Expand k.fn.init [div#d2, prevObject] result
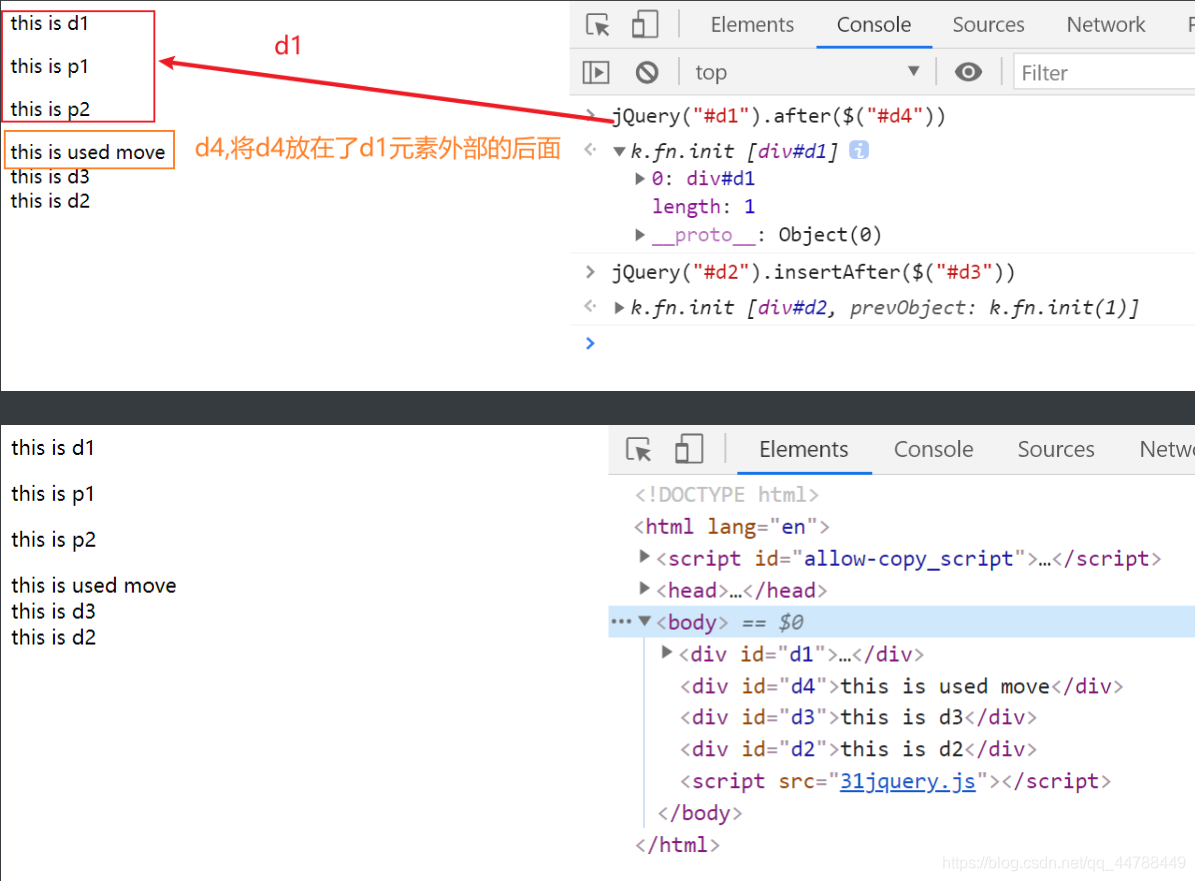The height and width of the screenshot is (881, 1195). pos(619,308)
